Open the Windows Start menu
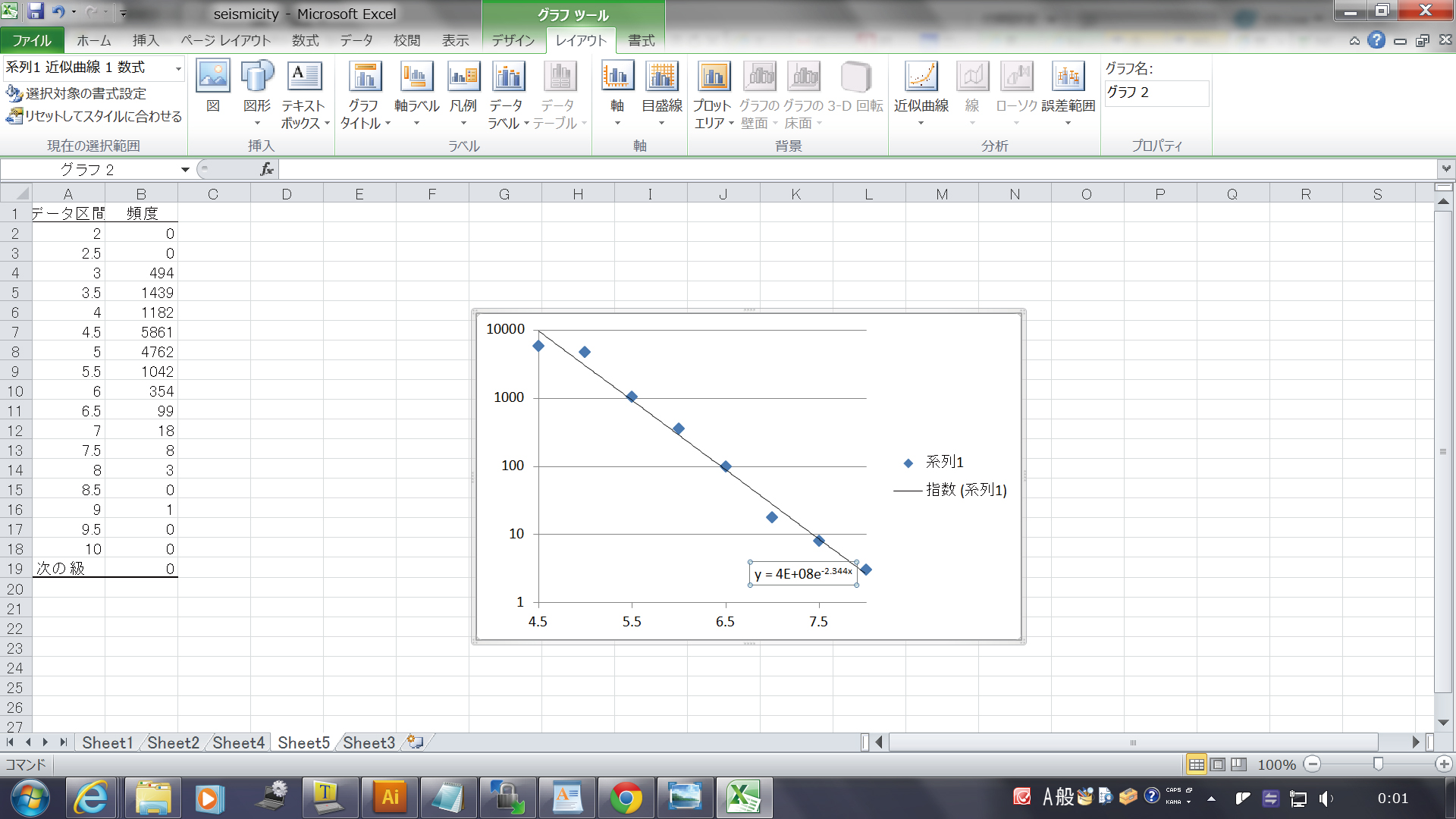 pos(30,798)
